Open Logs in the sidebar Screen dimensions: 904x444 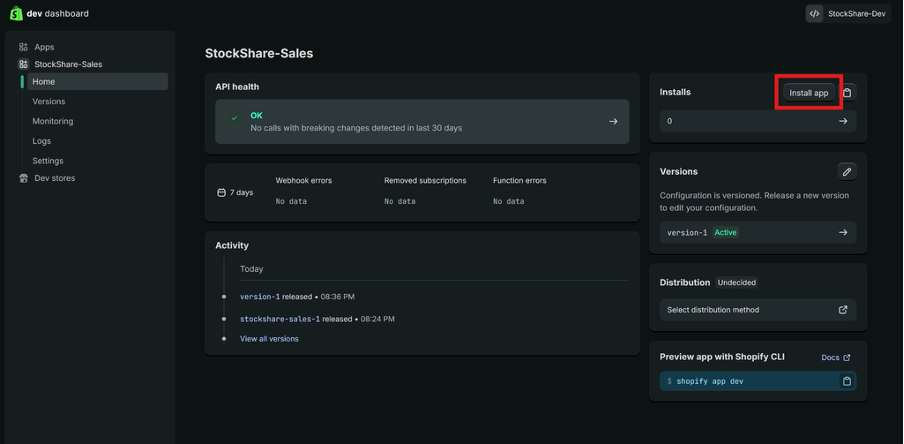click(42, 141)
